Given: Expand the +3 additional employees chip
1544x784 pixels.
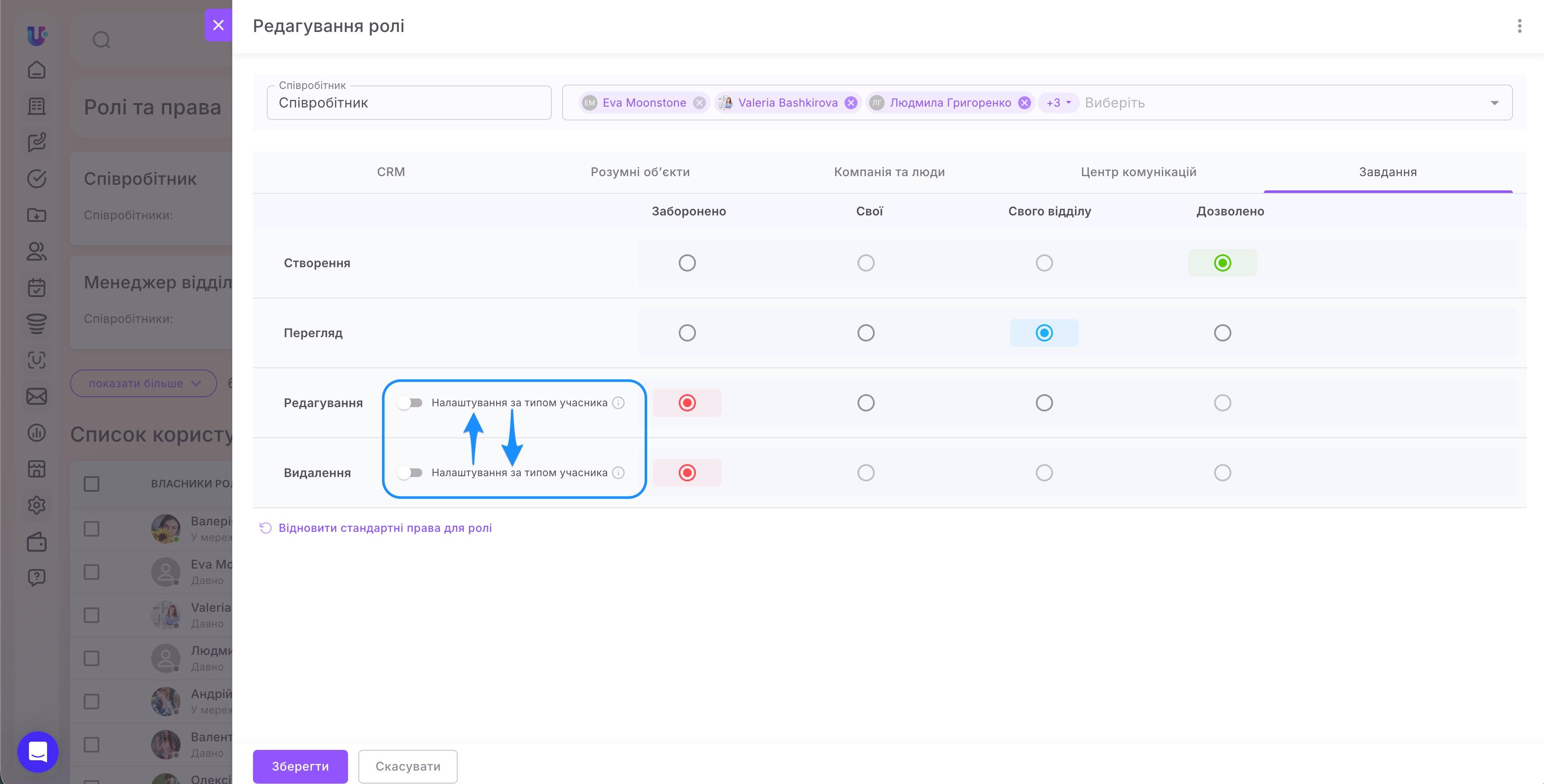Looking at the screenshot, I should [x=1058, y=102].
